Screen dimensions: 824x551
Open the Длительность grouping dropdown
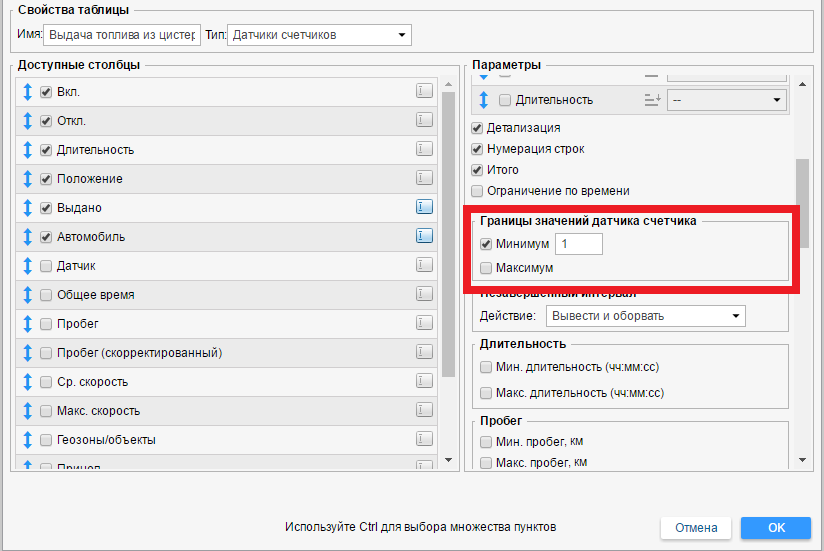click(727, 100)
